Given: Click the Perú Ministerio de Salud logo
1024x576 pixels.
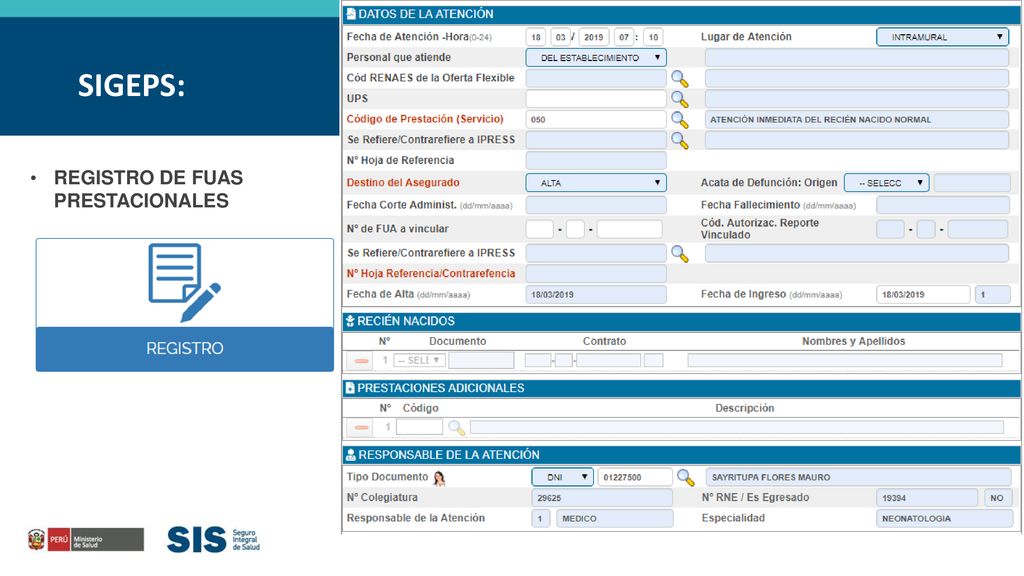Looking at the screenshot, I should click(86, 539).
